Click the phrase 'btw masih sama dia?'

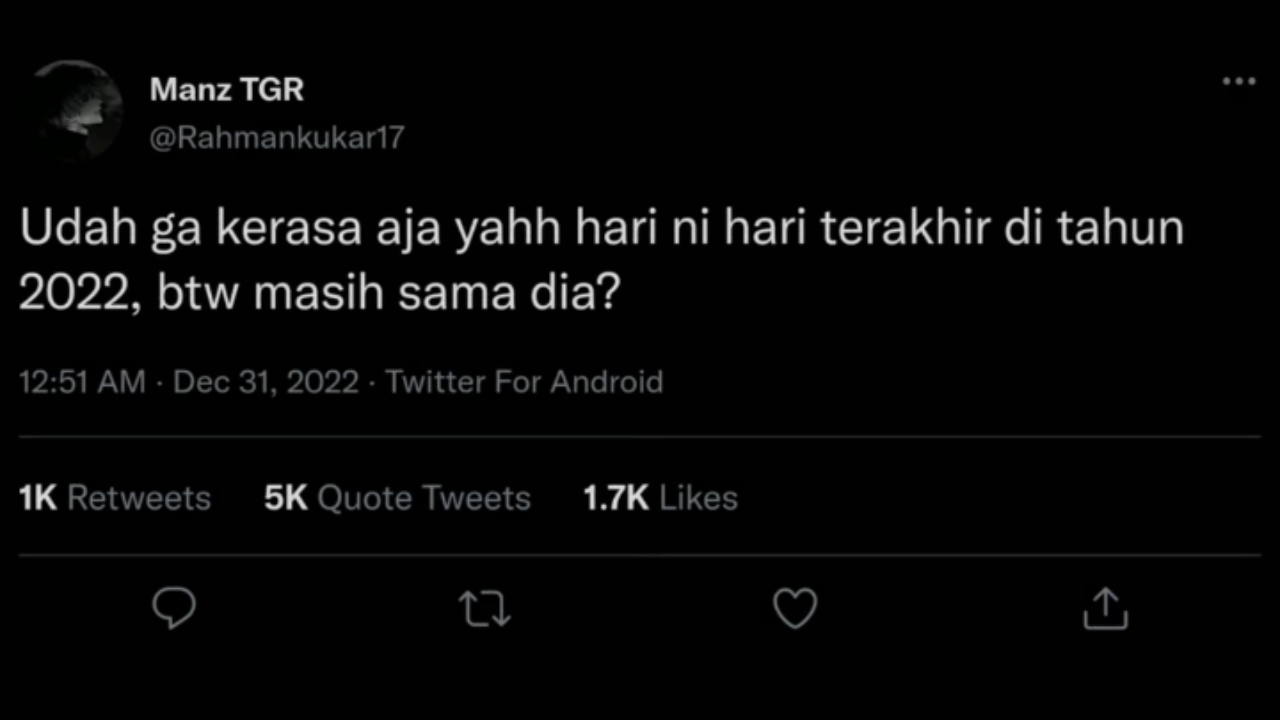386,294
